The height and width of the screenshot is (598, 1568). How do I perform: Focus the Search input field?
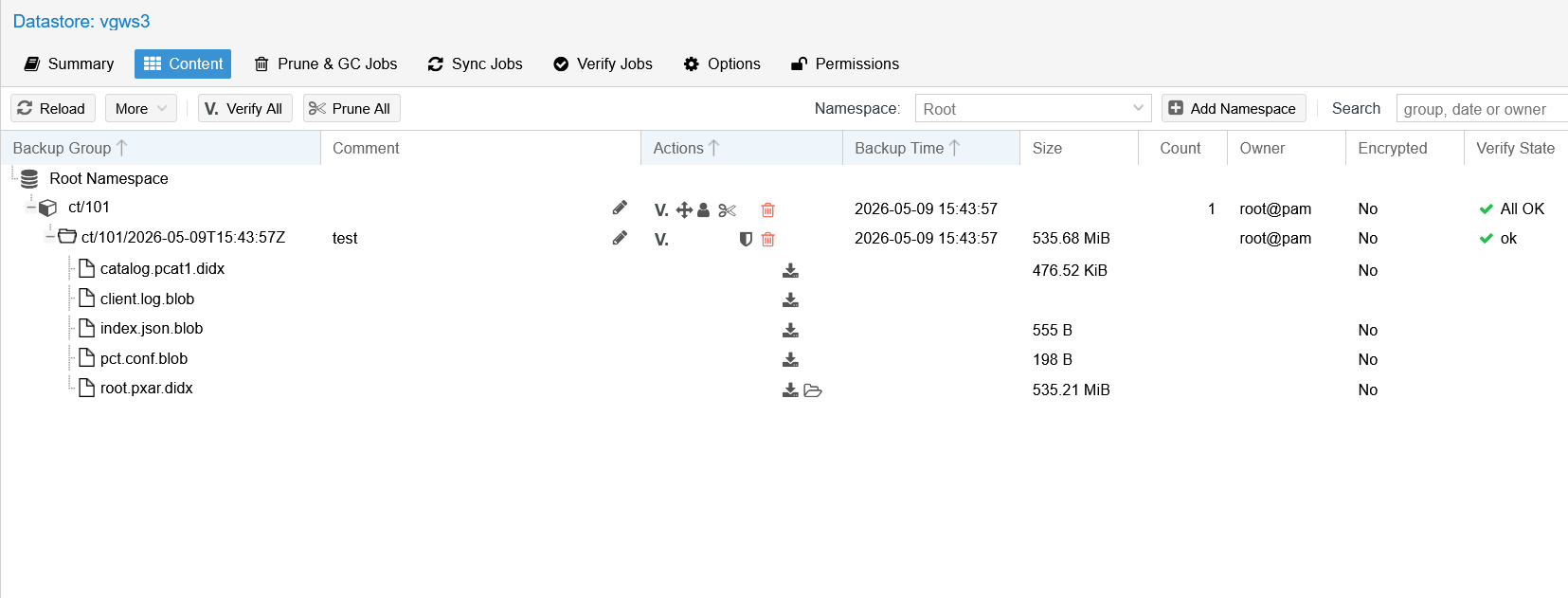(1482, 108)
